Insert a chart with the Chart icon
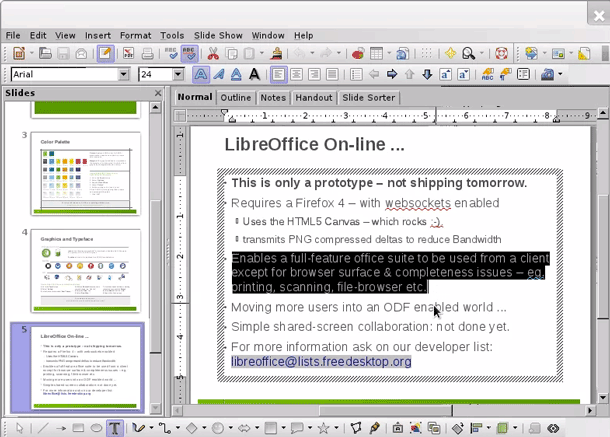610x437 pixels. [358, 53]
